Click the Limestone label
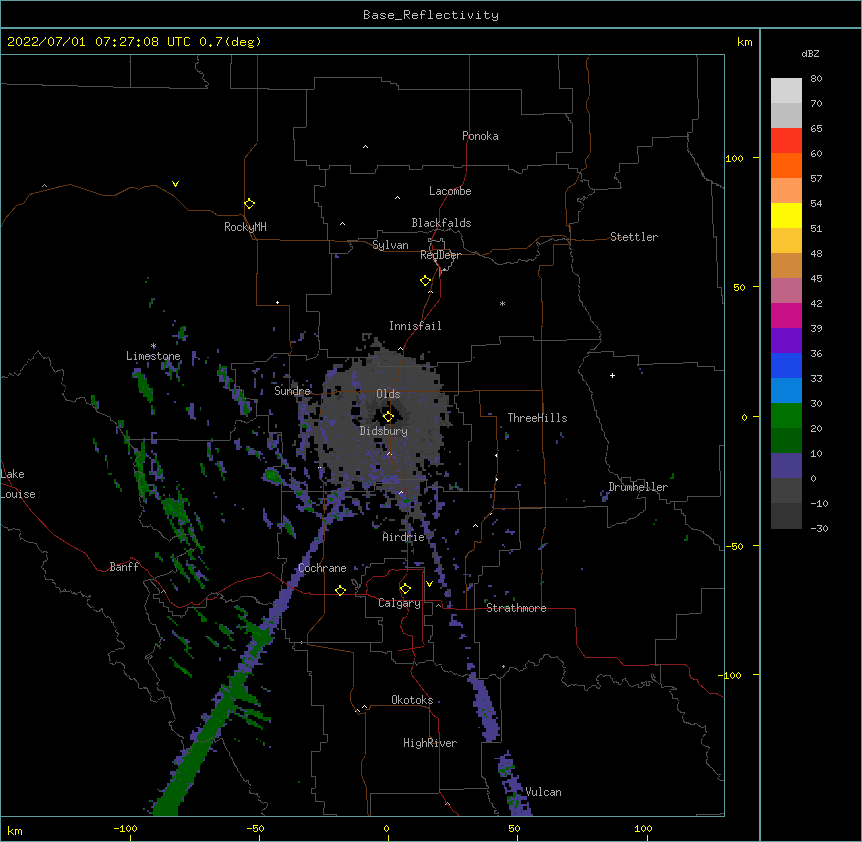Viewport: 862px width, 842px height. coord(153,356)
